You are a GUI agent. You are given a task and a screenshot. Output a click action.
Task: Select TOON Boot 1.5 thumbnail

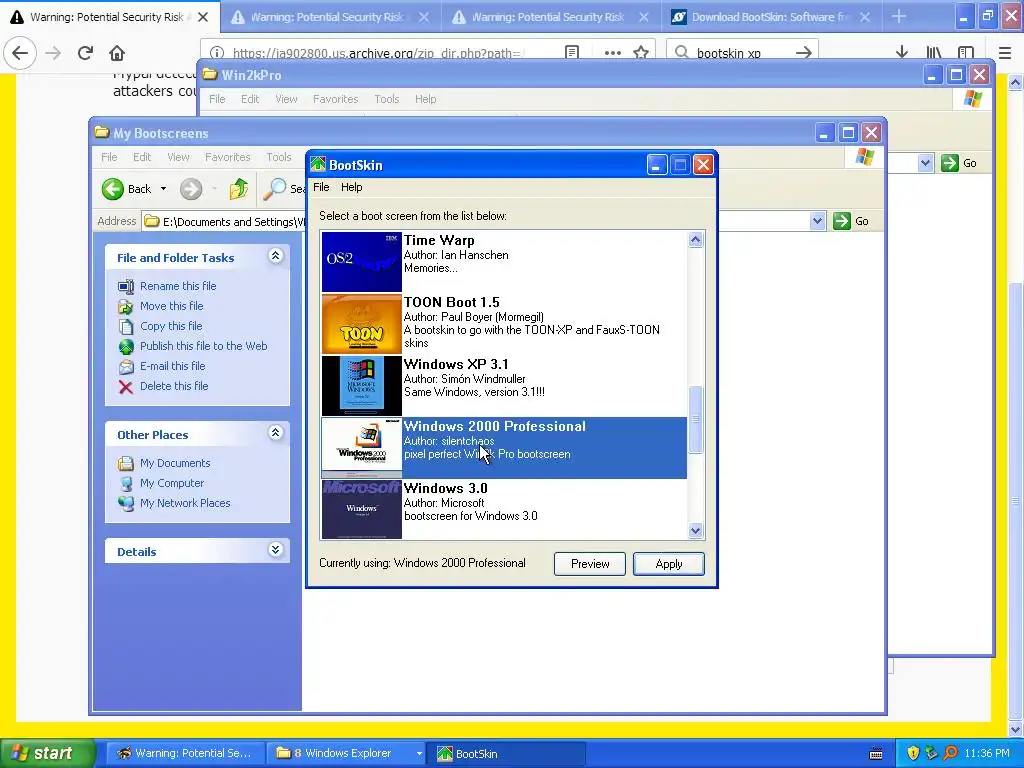click(361, 323)
